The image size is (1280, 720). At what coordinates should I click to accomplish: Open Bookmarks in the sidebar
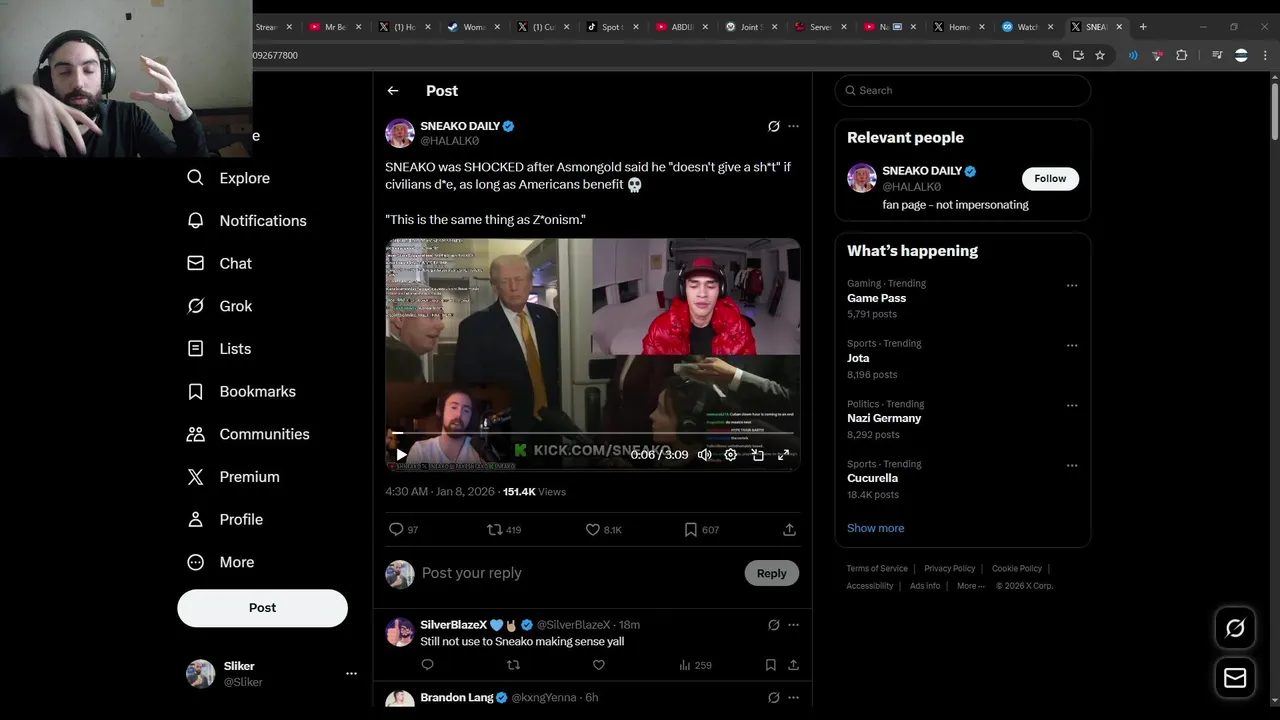pyautogui.click(x=241, y=392)
